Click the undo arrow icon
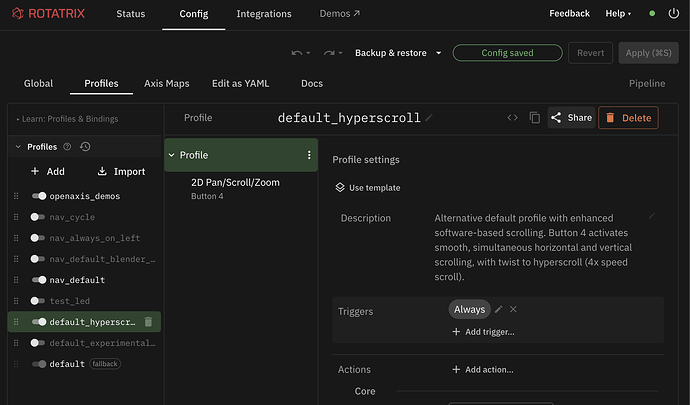690x405 pixels. click(297, 53)
